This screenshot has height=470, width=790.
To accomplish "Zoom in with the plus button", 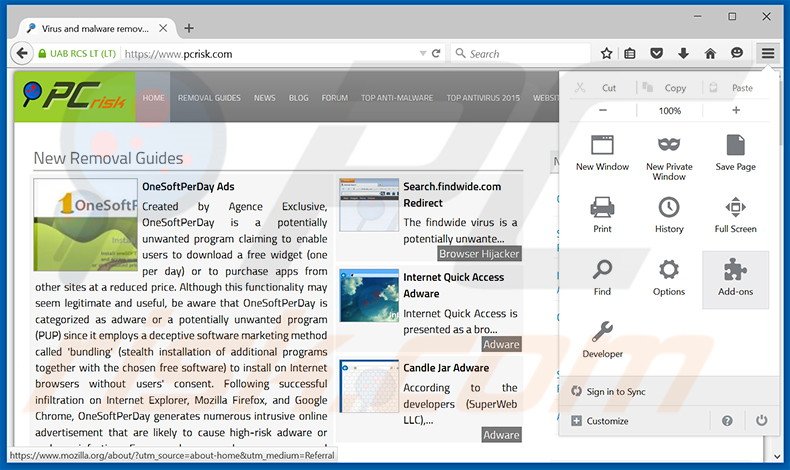I will click(736, 110).
